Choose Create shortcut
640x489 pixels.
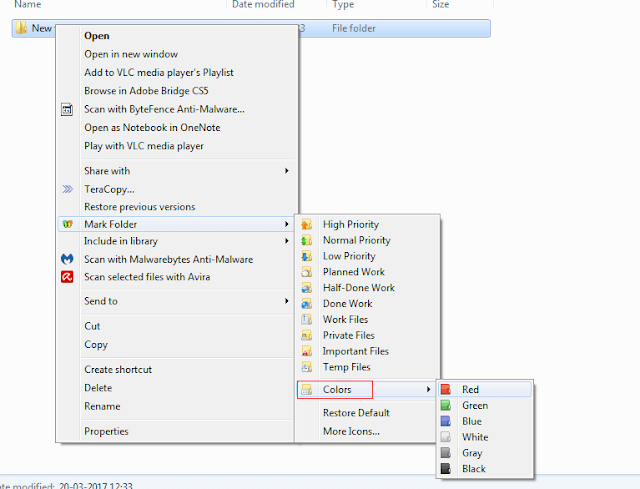pos(118,369)
